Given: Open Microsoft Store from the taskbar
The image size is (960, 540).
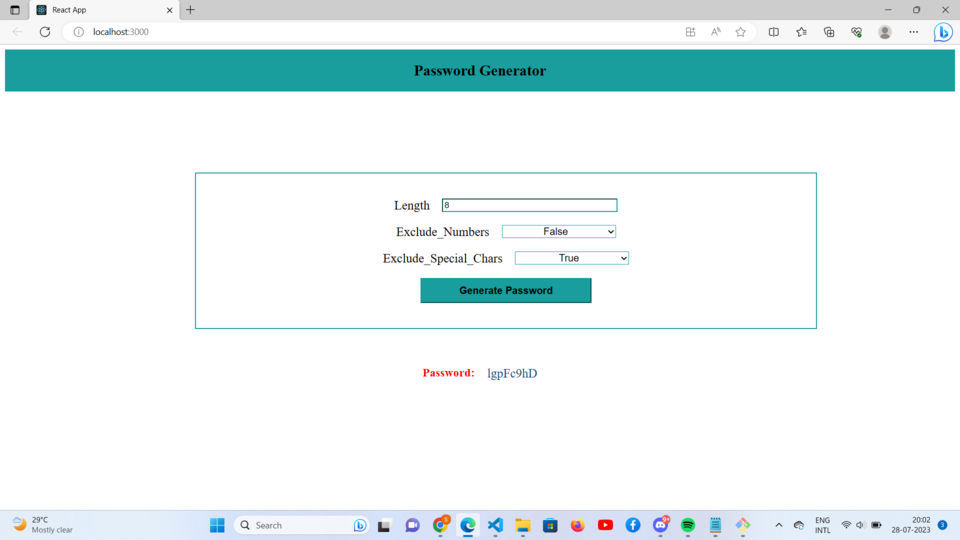Looking at the screenshot, I should (550, 525).
